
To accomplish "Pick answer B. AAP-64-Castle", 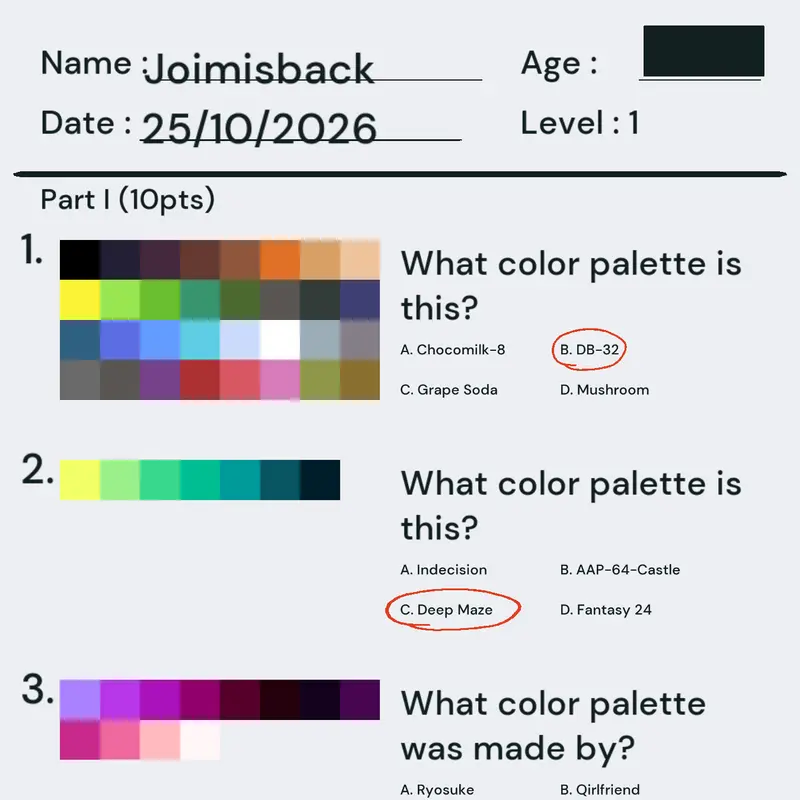I will (620, 569).
